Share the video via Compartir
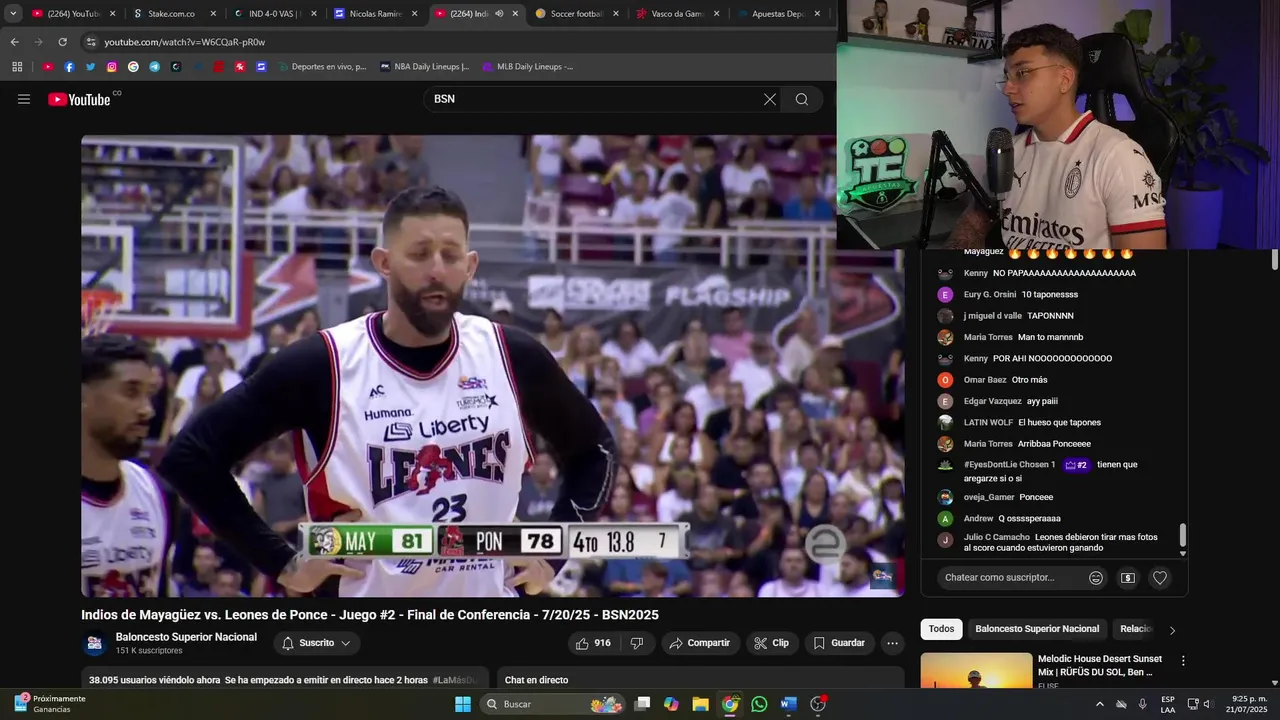1280x720 pixels. (x=699, y=643)
